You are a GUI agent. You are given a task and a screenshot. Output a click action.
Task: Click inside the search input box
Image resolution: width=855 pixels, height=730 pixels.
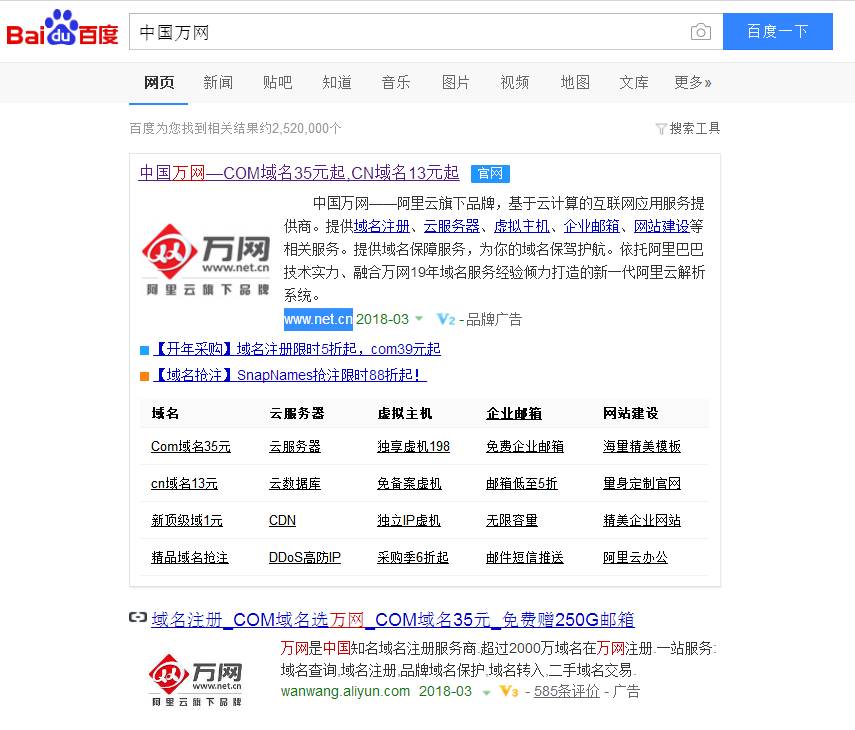pos(400,31)
